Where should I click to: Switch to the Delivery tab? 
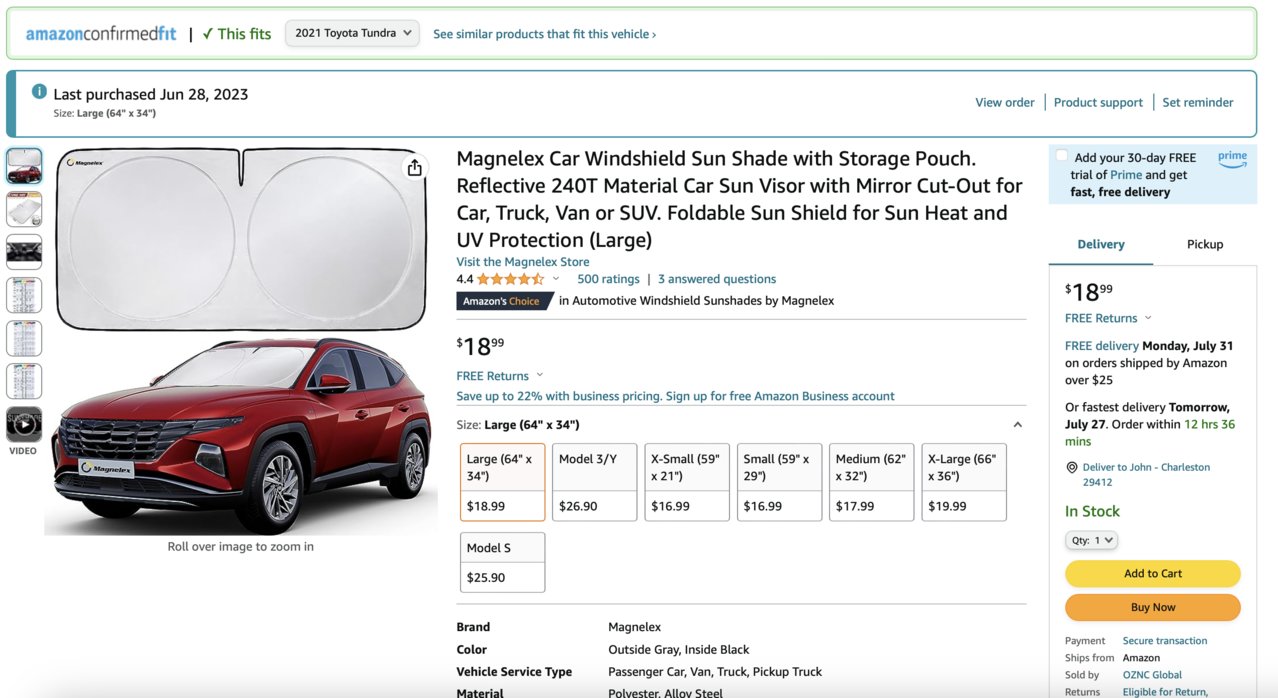pyautogui.click(x=1101, y=244)
